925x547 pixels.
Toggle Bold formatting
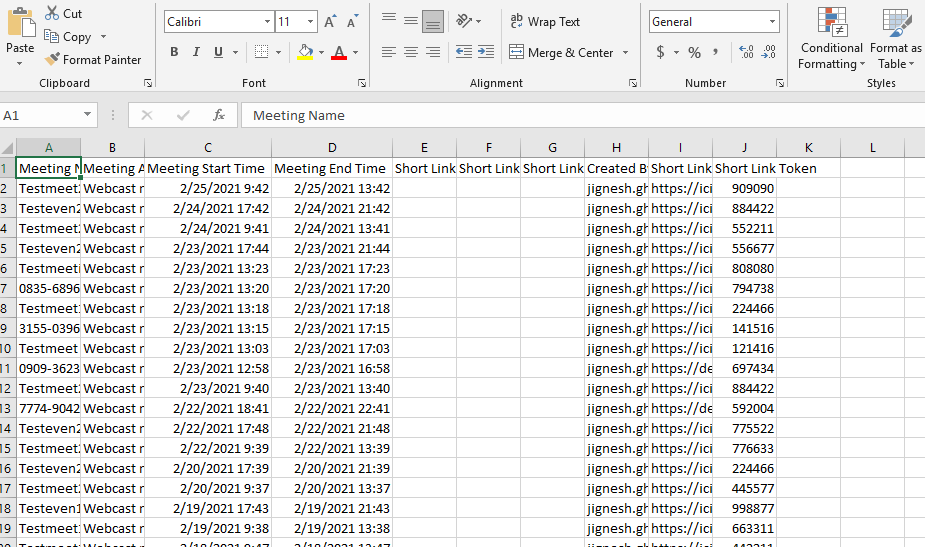tap(174, 52)
